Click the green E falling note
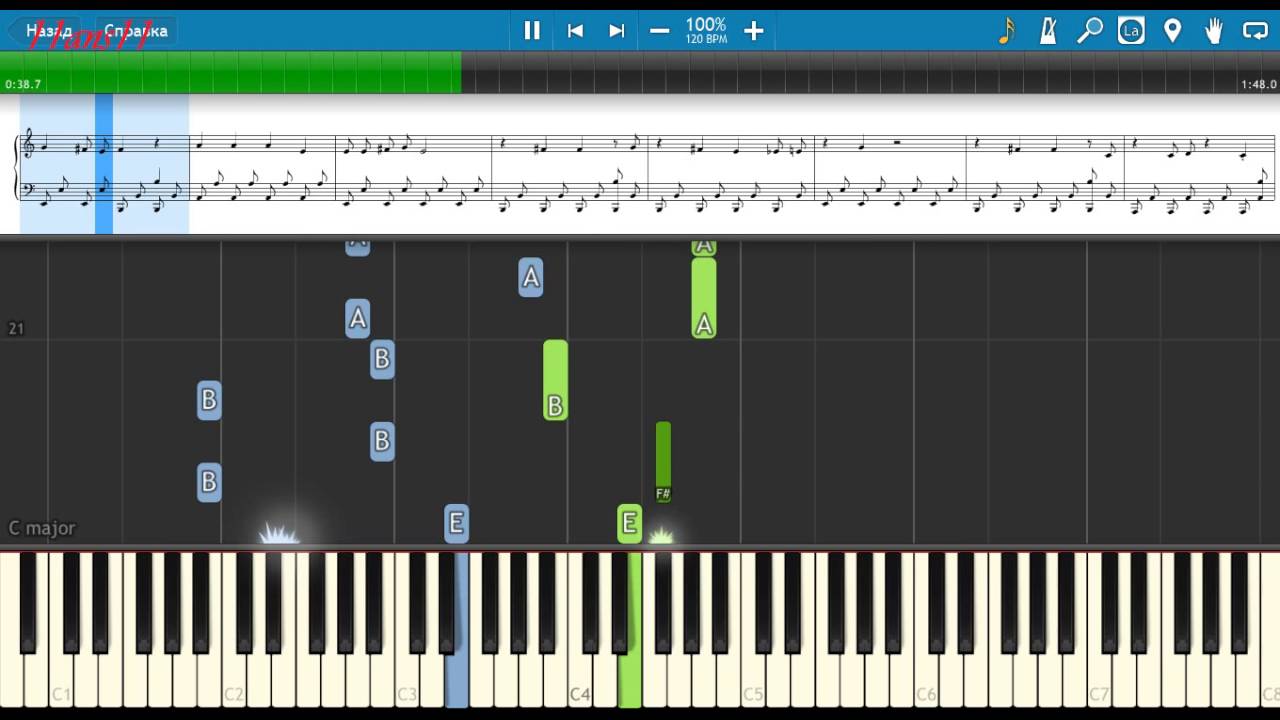The image size is (1280, 720). coord(629,523)
